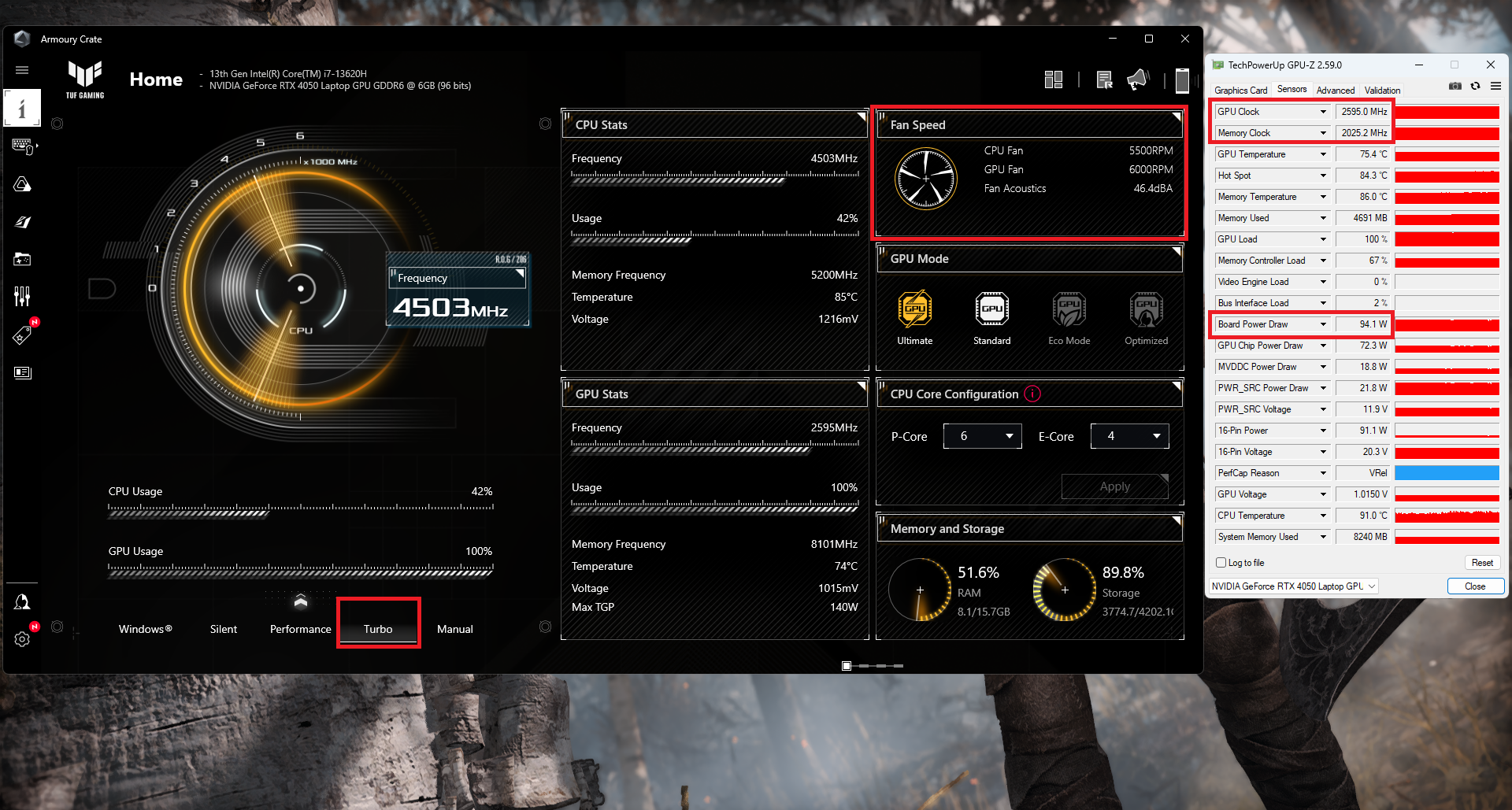Expand mode panel using up chevrons
The height and width of the screenshot is (810, 1512).
point(301,602)
